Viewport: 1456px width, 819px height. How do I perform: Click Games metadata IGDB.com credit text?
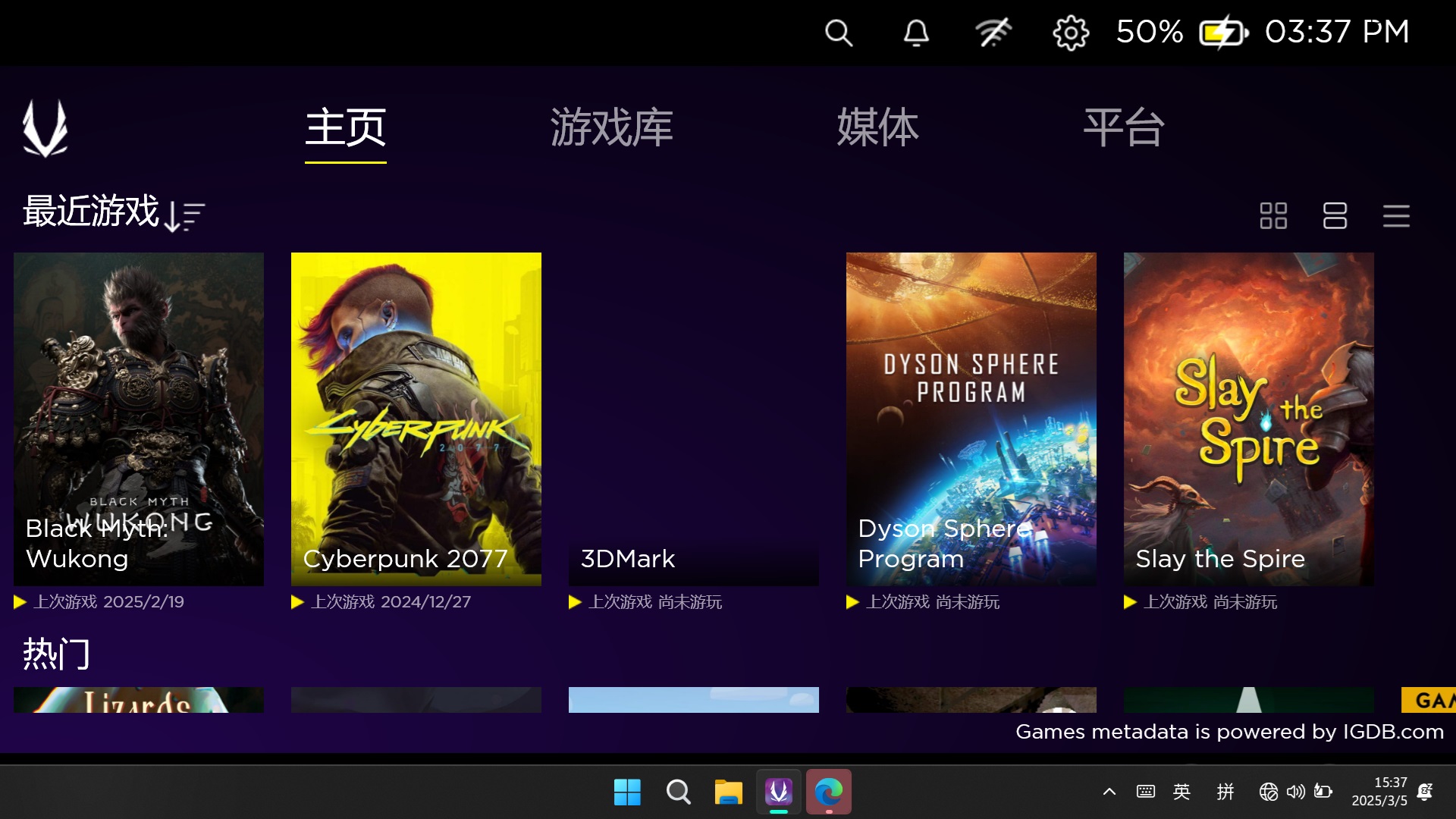pyautogui.click(x=1229, y=732)
